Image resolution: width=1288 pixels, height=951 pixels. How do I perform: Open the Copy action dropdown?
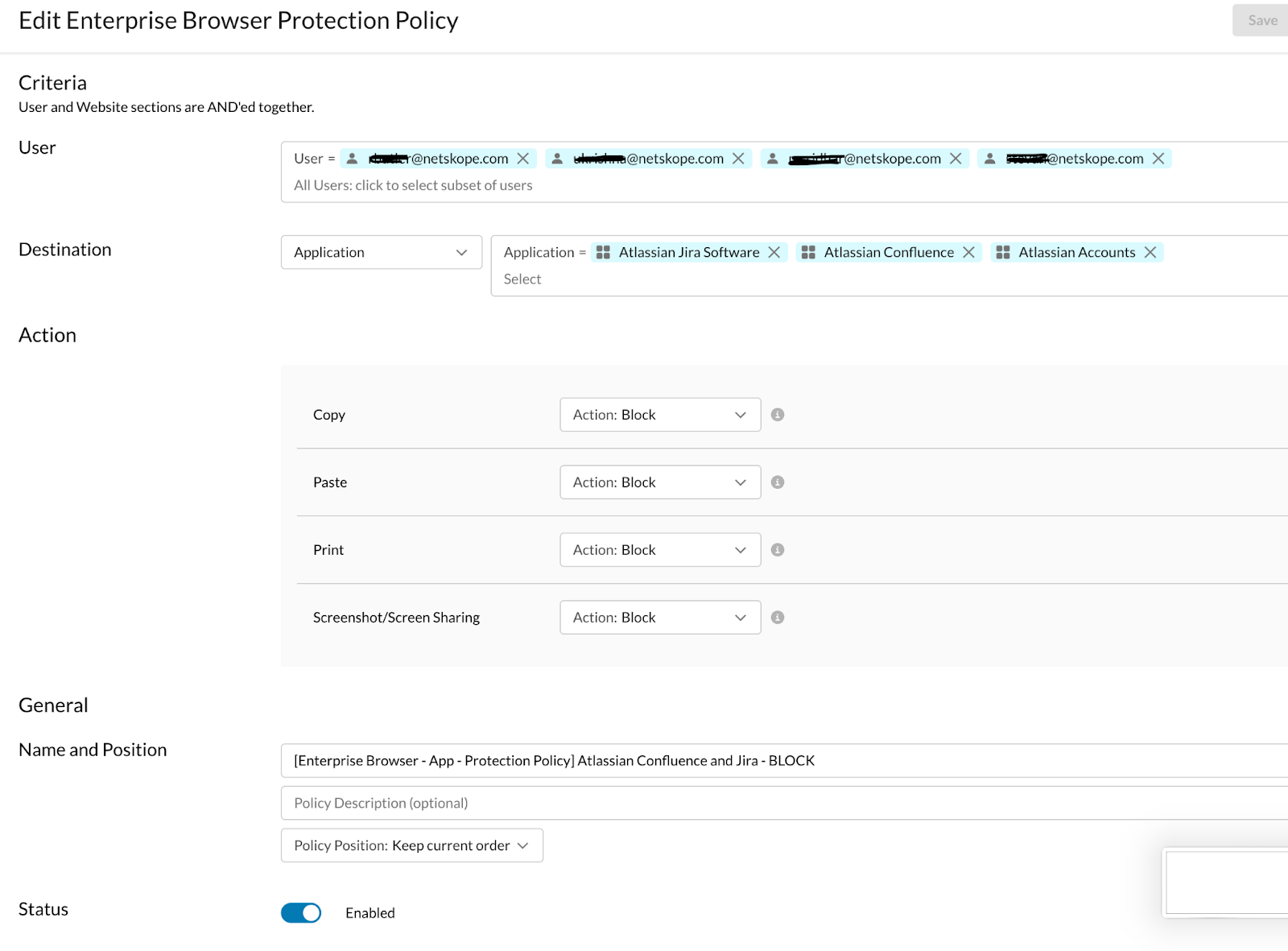[660, 415]
